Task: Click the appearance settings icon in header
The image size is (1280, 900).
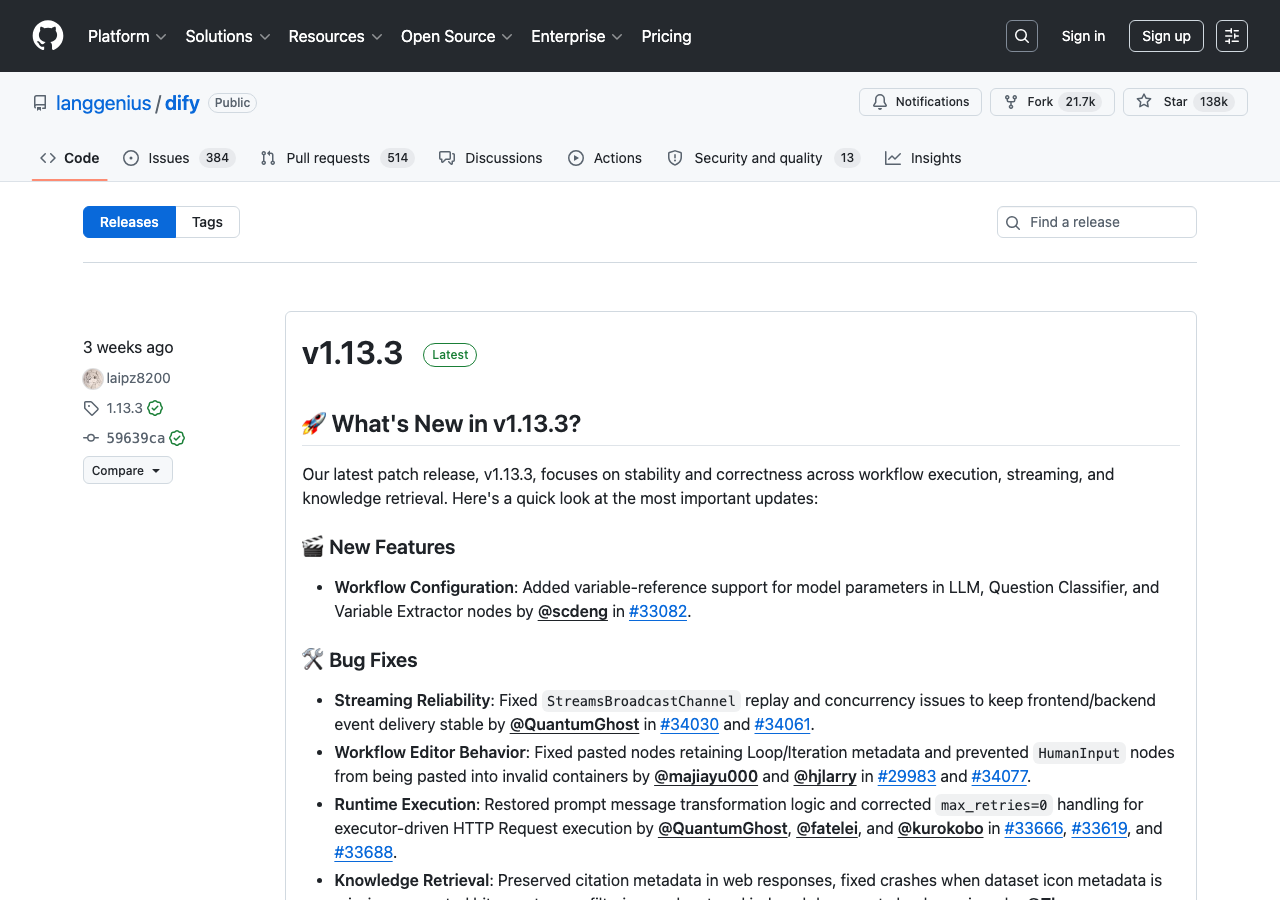Action: 1231,36
